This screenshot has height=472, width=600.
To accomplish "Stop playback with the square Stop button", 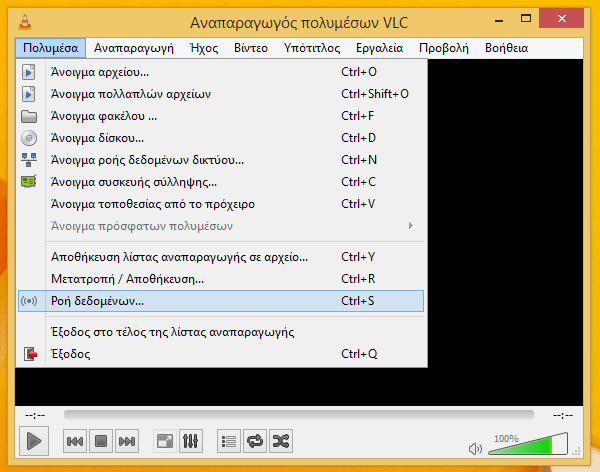I will (x=101, y=441).
